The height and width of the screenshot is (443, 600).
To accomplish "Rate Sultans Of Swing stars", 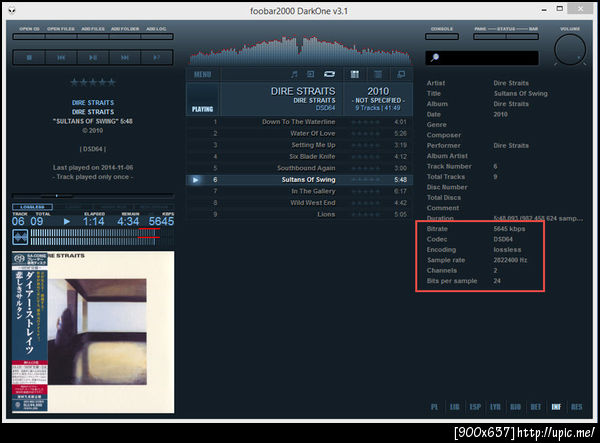I will tap(365, 180).
